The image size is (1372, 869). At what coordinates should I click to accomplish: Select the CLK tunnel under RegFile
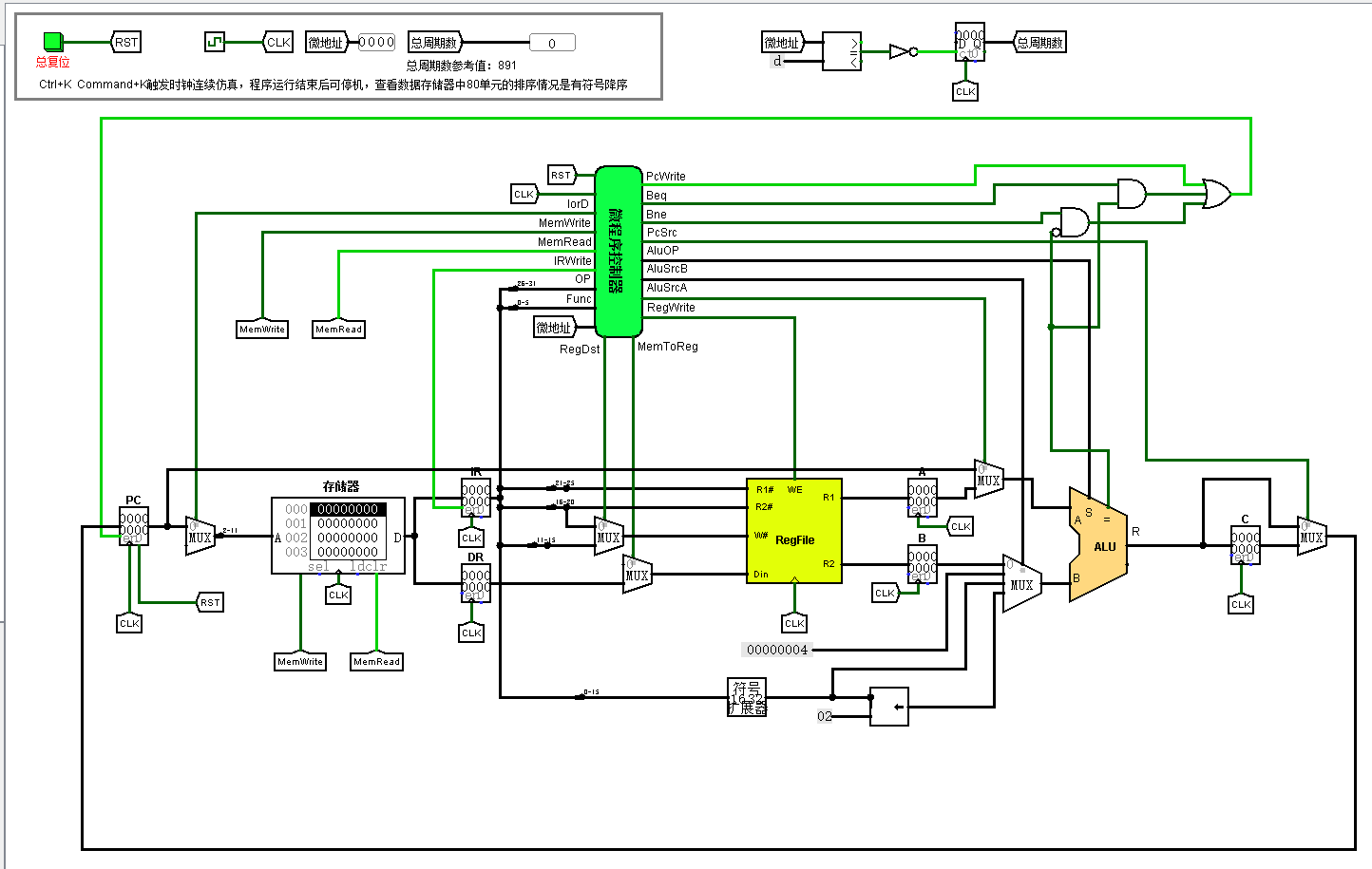pyautogui.click(x=794, y=623)
